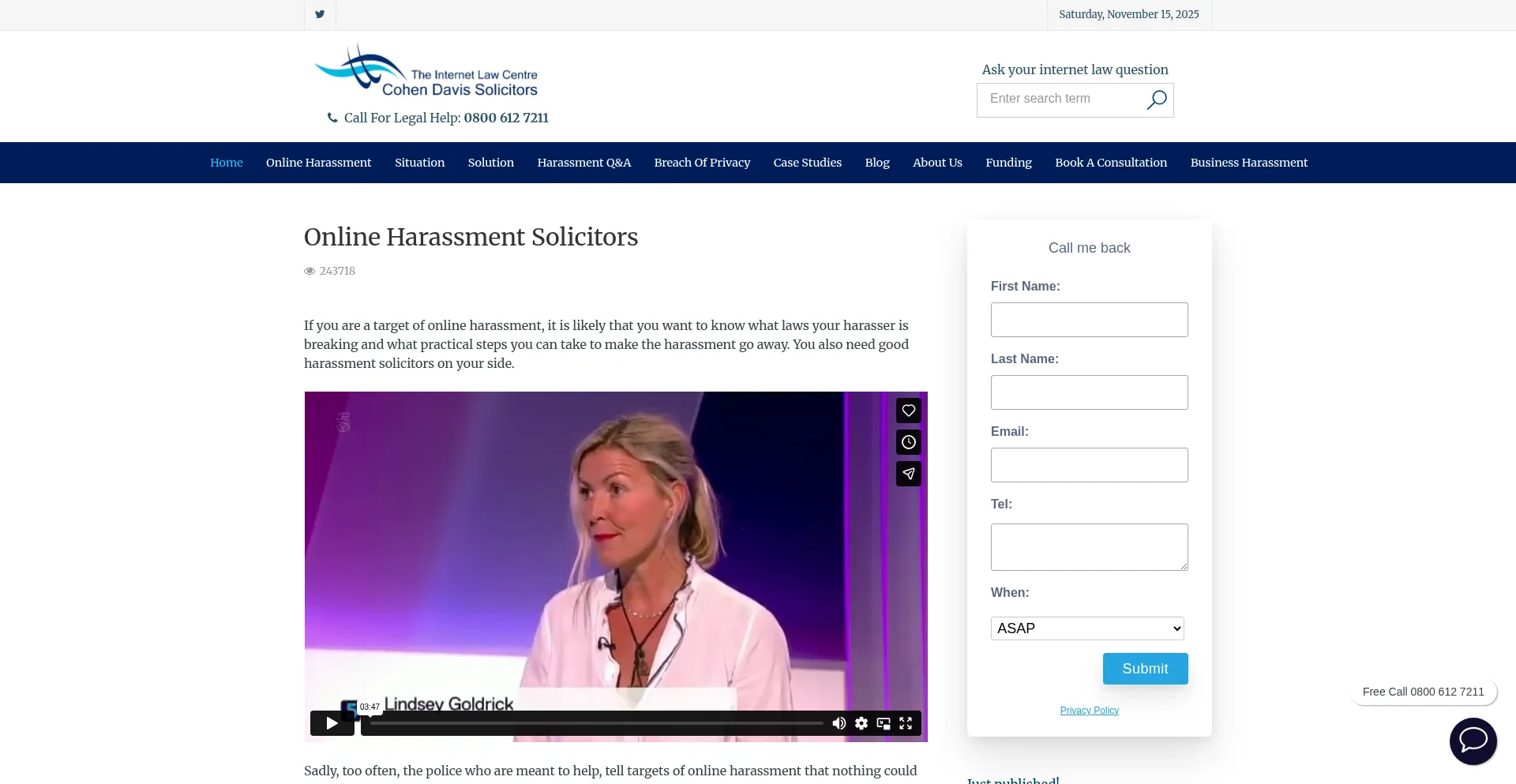Share video using paper plane icon
This screenshot has height=784, width=1516.
click(909, 474)
